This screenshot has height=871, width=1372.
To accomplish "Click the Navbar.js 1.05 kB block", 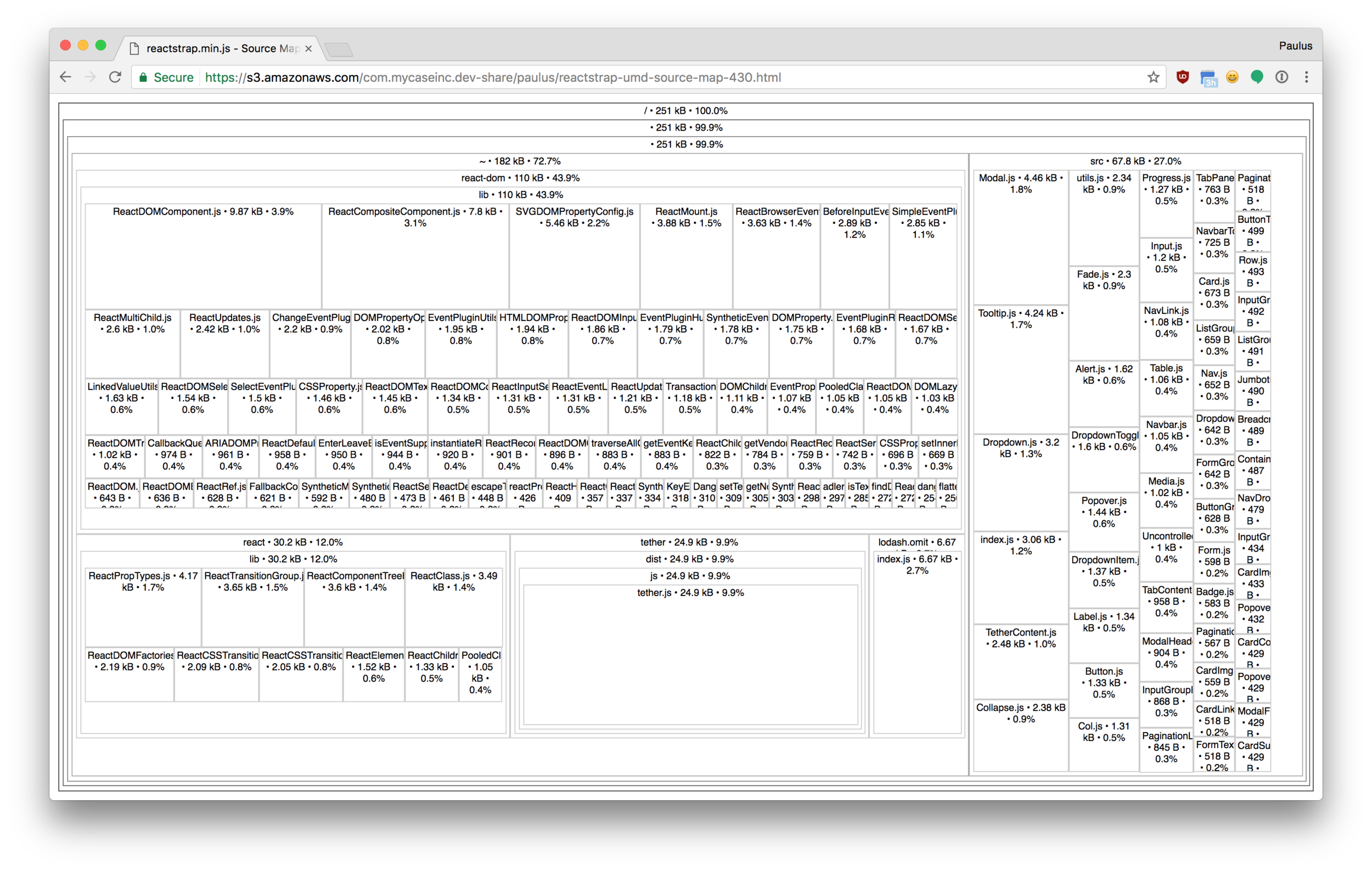I will tap(1166, 445).
